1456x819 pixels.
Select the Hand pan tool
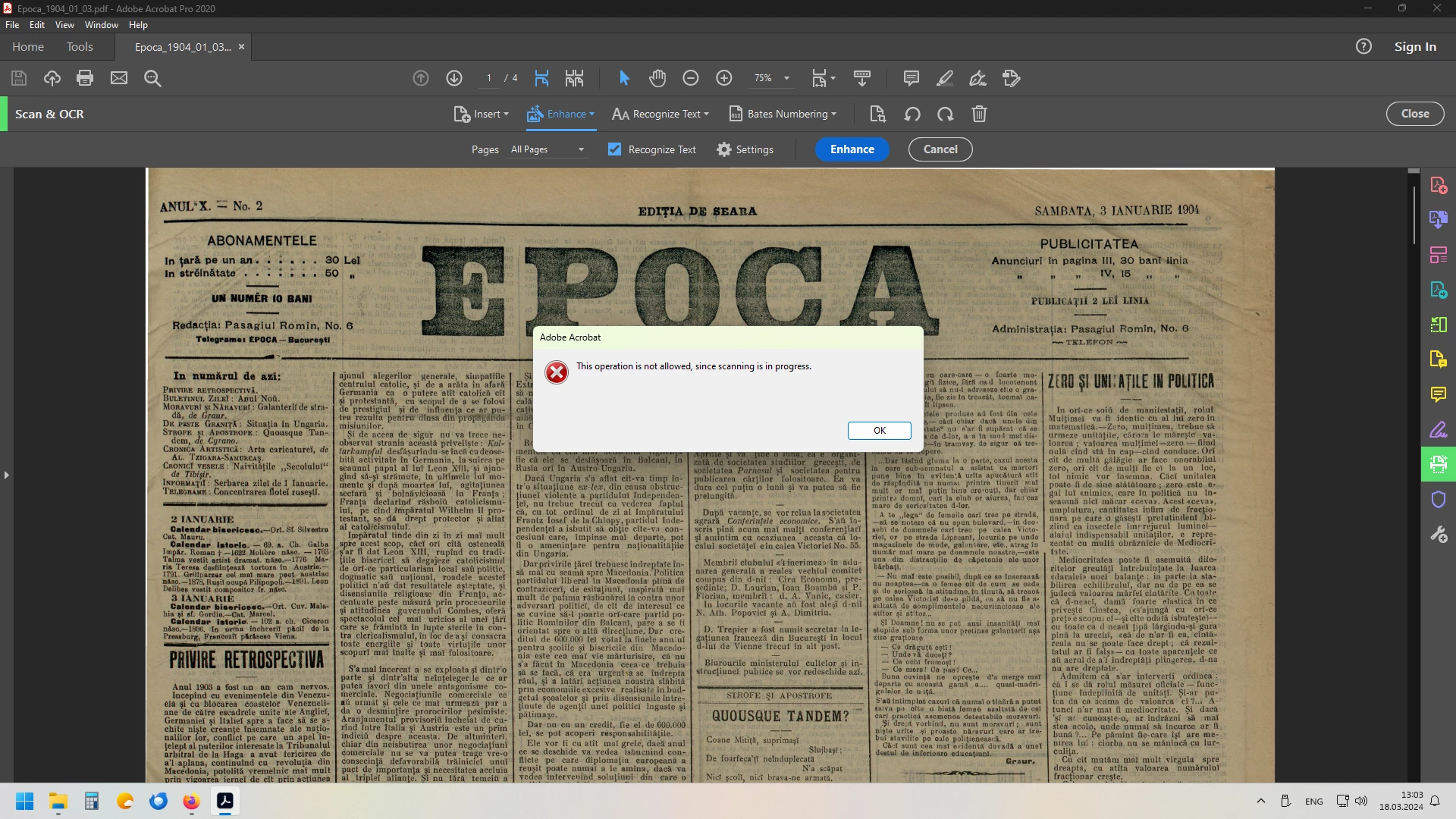[657, 78]
